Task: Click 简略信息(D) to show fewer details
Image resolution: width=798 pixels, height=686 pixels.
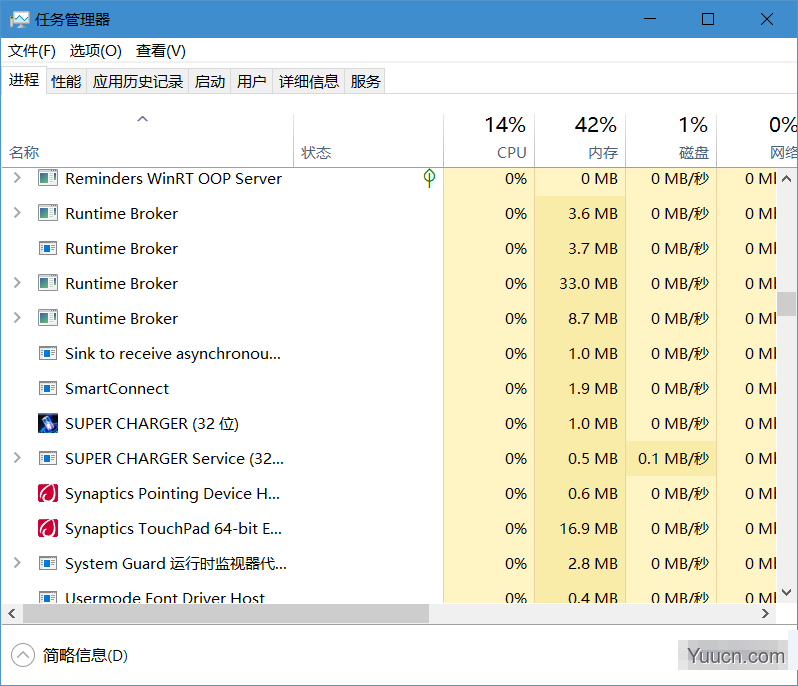Action: click(85, 655)
